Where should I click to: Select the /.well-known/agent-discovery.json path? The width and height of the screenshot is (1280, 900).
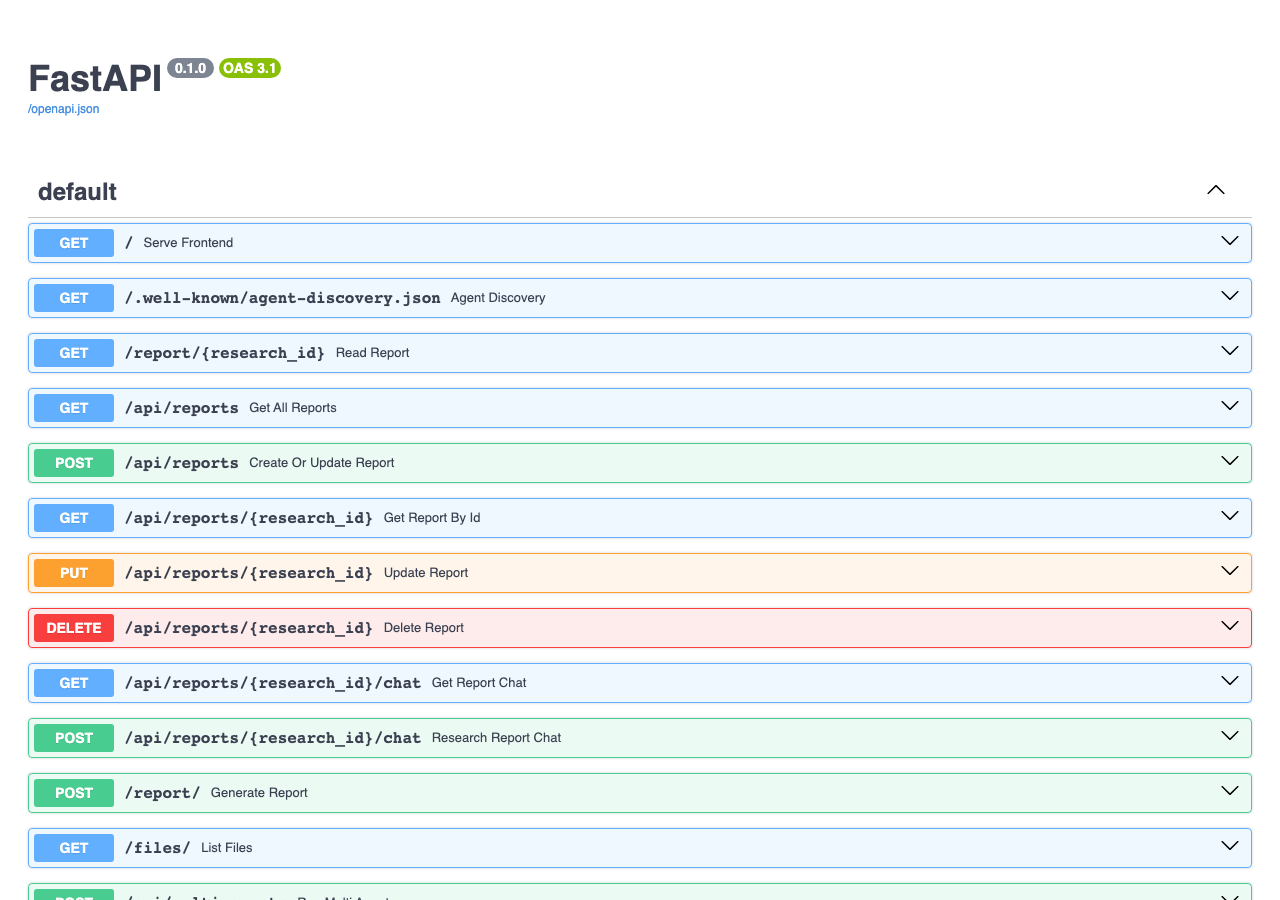pyautogui.click(x=282, y=298)
